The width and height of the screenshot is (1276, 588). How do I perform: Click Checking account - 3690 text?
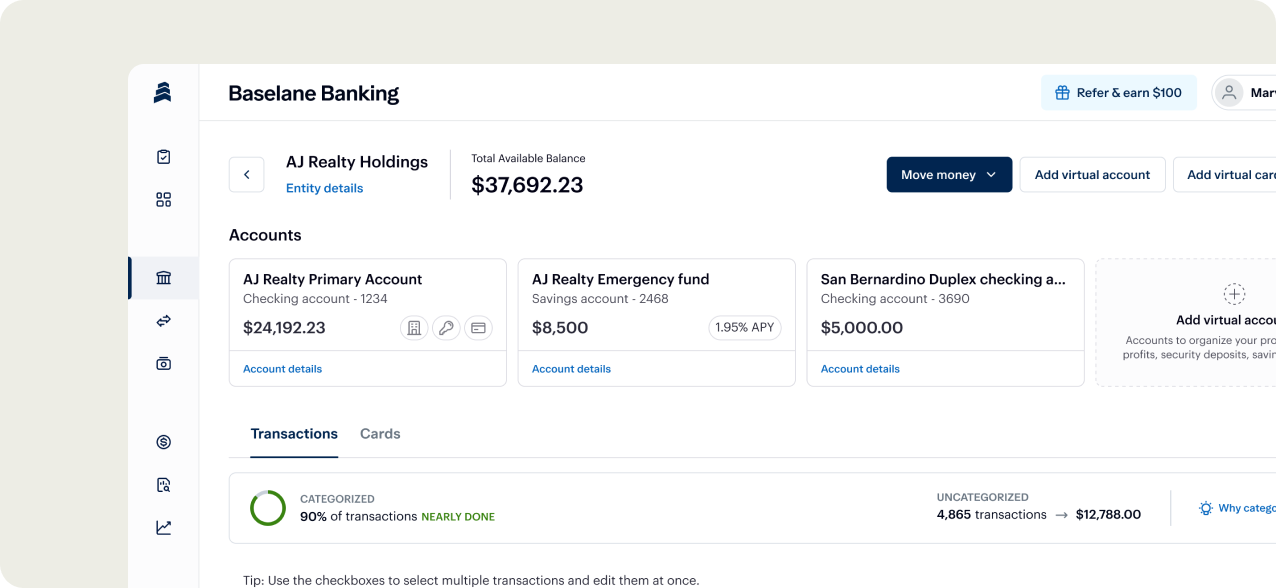coord(895,299)
